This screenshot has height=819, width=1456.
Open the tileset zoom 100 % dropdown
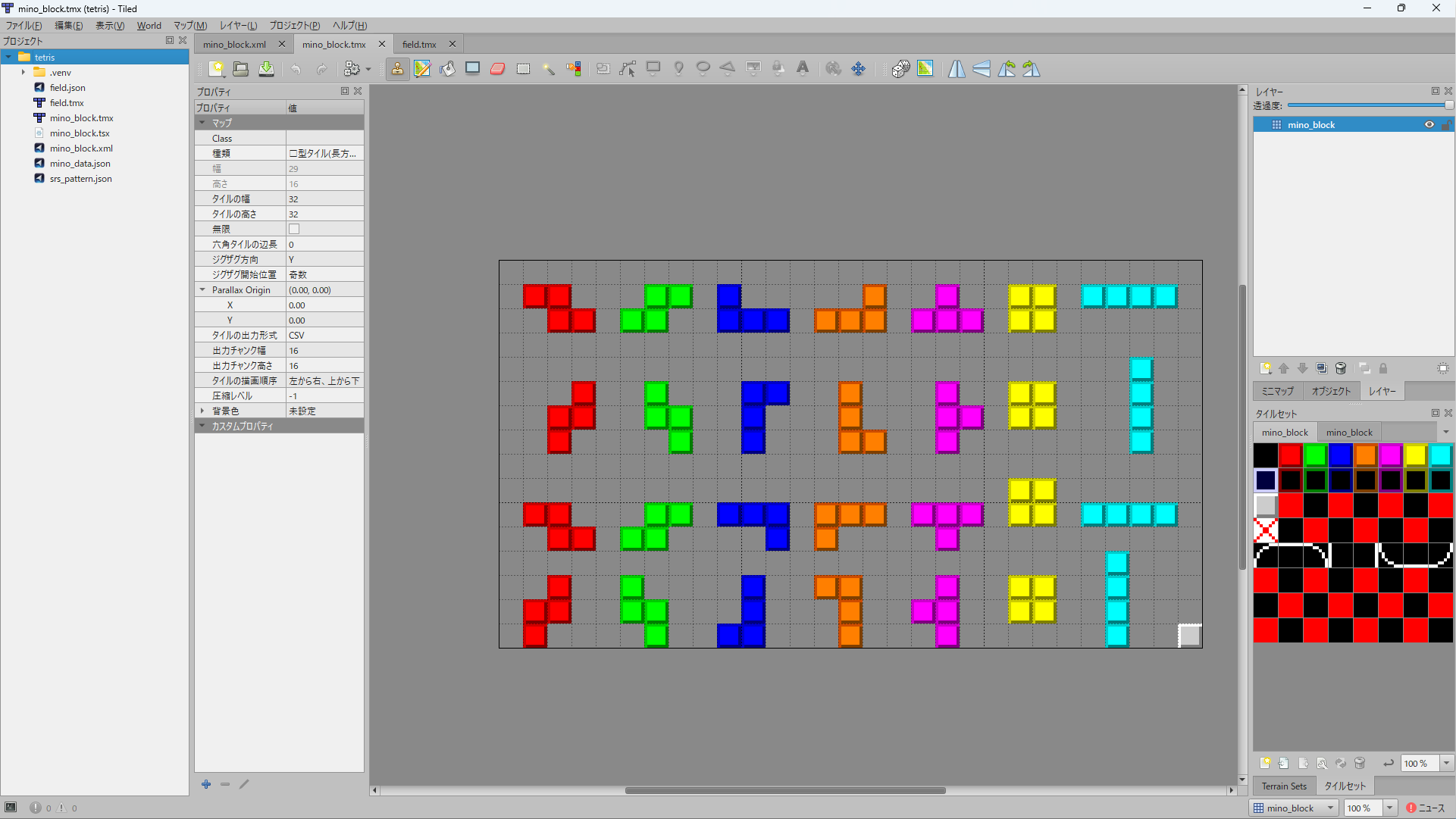click(1446, 763)
